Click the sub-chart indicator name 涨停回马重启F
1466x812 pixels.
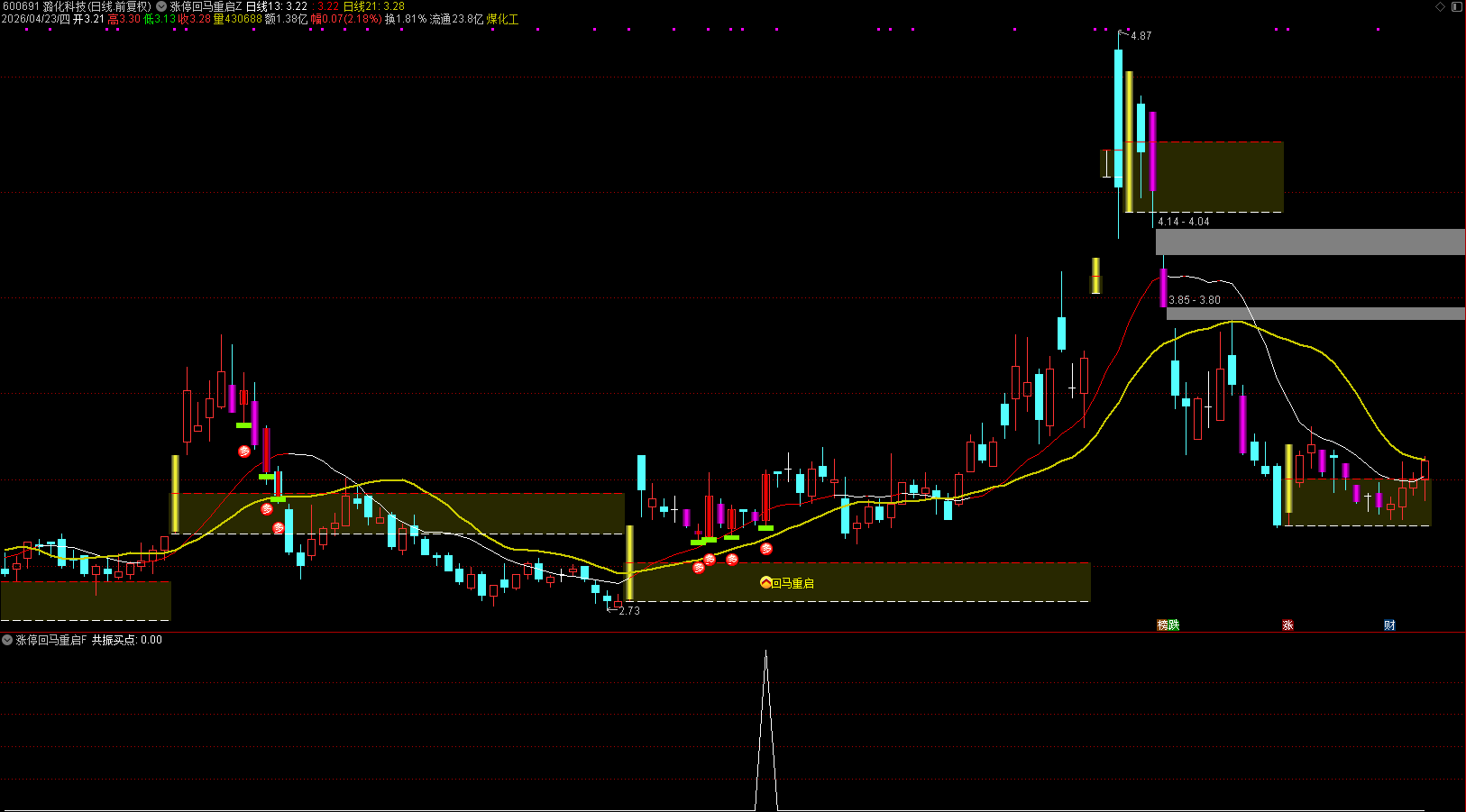coord(51,640)
